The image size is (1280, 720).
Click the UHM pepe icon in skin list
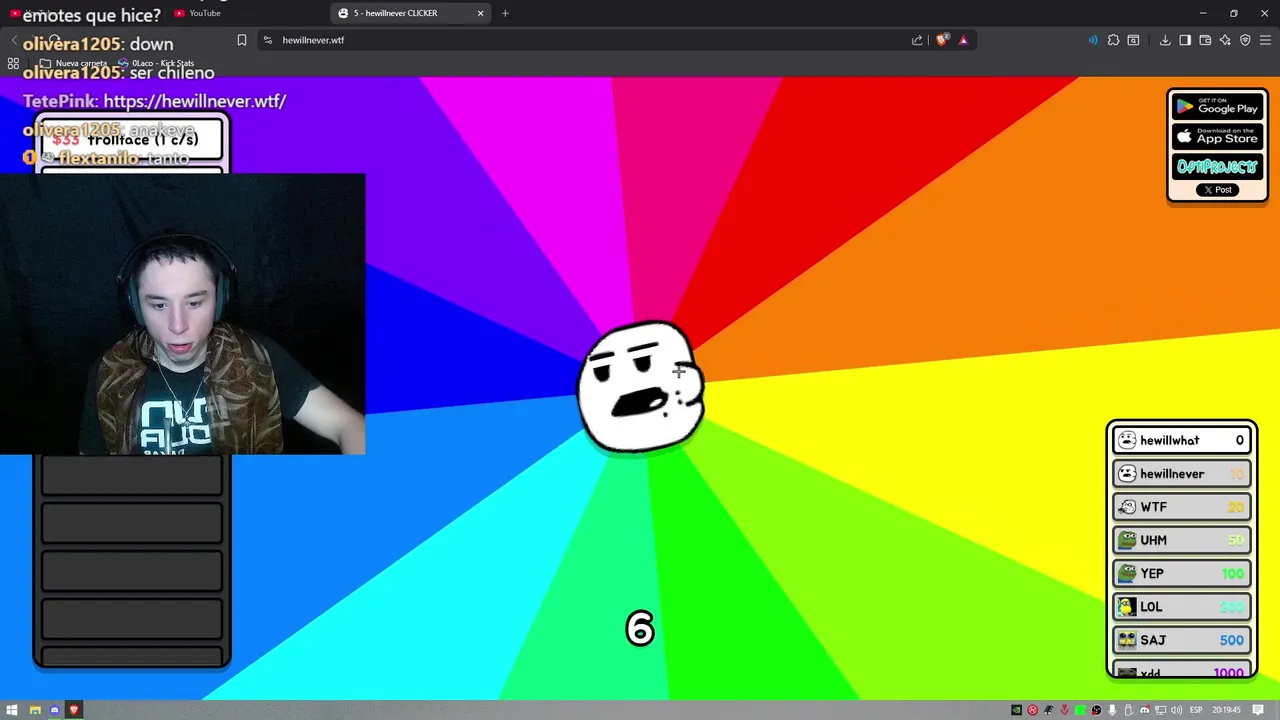click(1127, 540)
